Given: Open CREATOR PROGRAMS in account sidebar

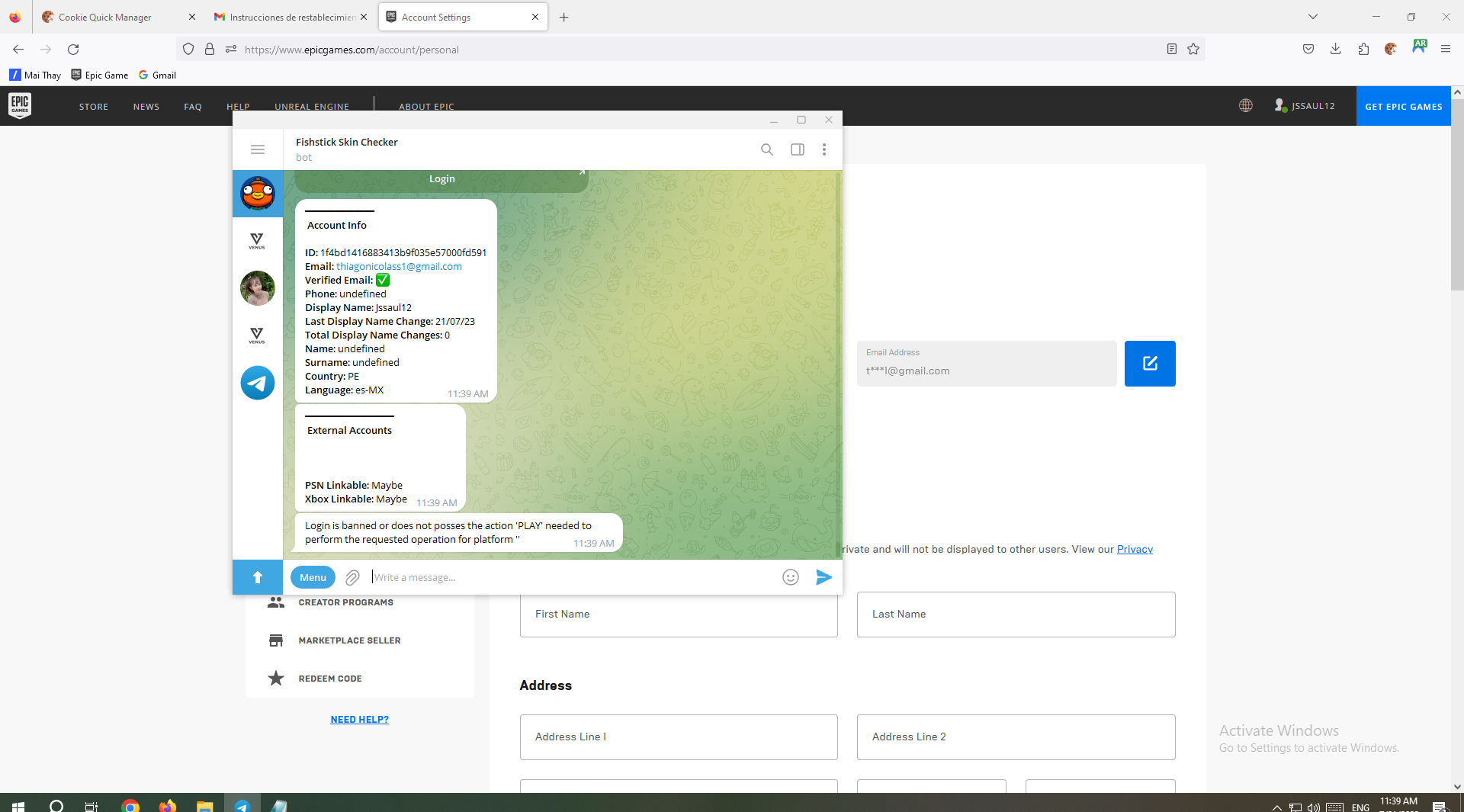Looking at the screenshot, I should 345,602.
